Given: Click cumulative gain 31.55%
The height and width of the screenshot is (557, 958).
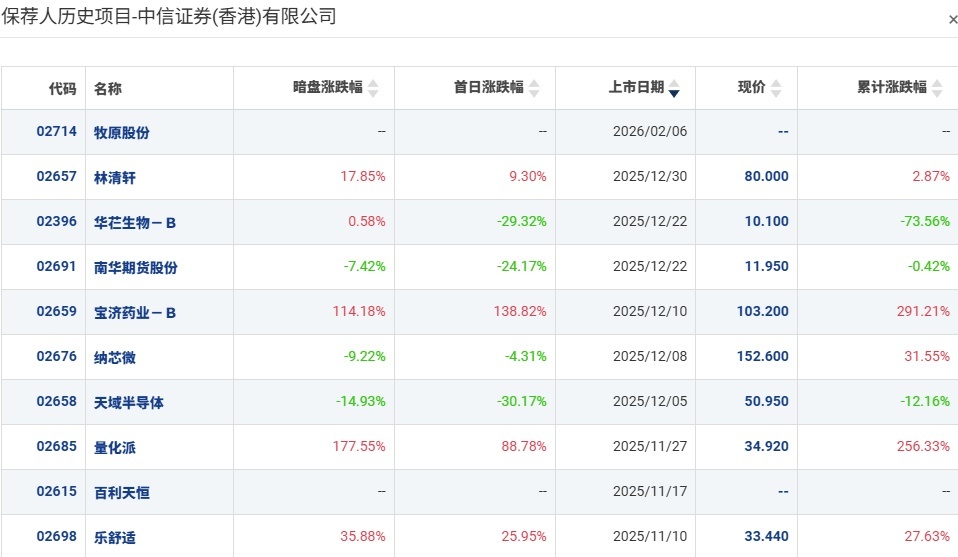Looking at the screenshot, I should (x=927, y=357).
